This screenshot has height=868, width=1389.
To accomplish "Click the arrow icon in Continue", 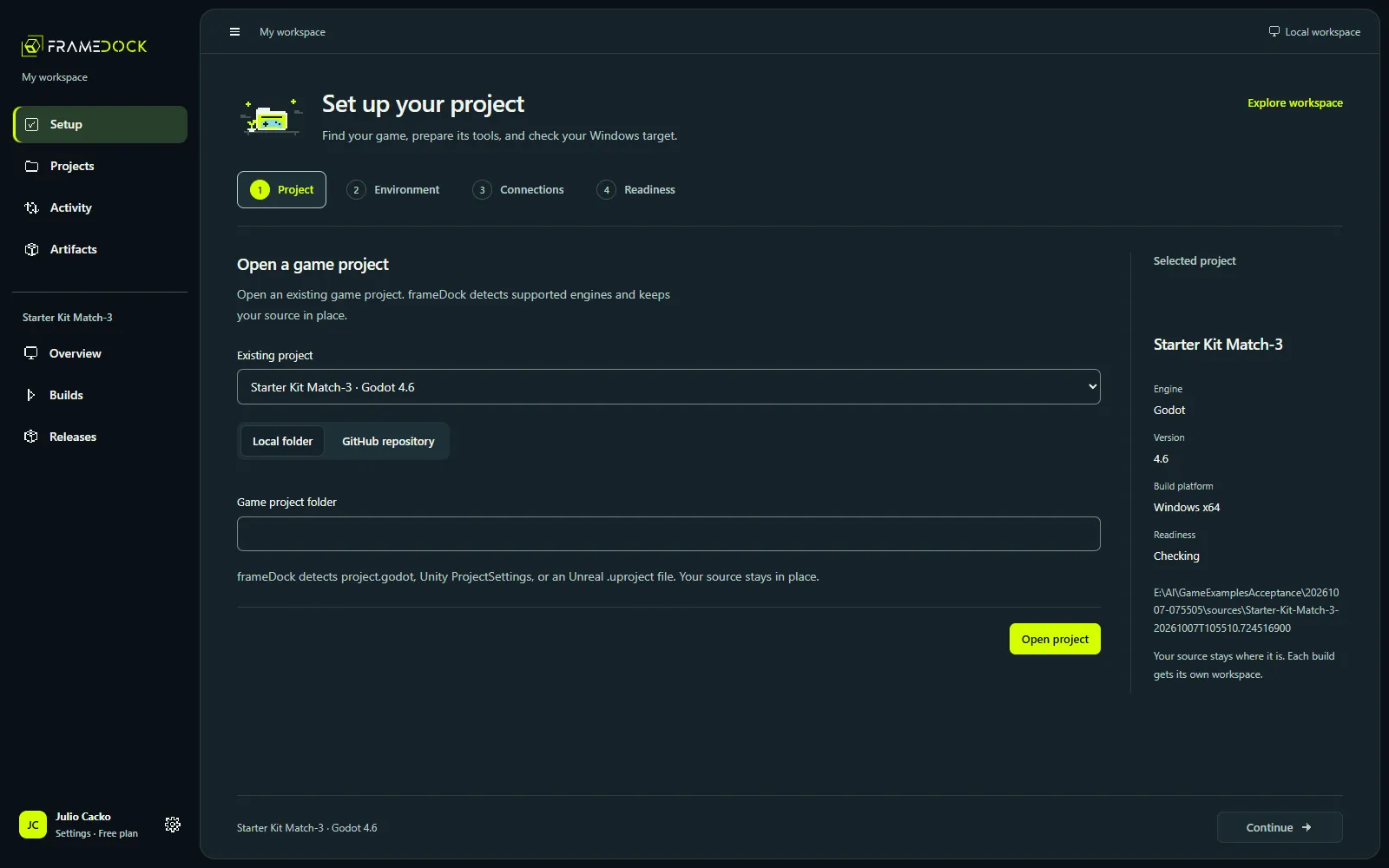I will 1307,827.
